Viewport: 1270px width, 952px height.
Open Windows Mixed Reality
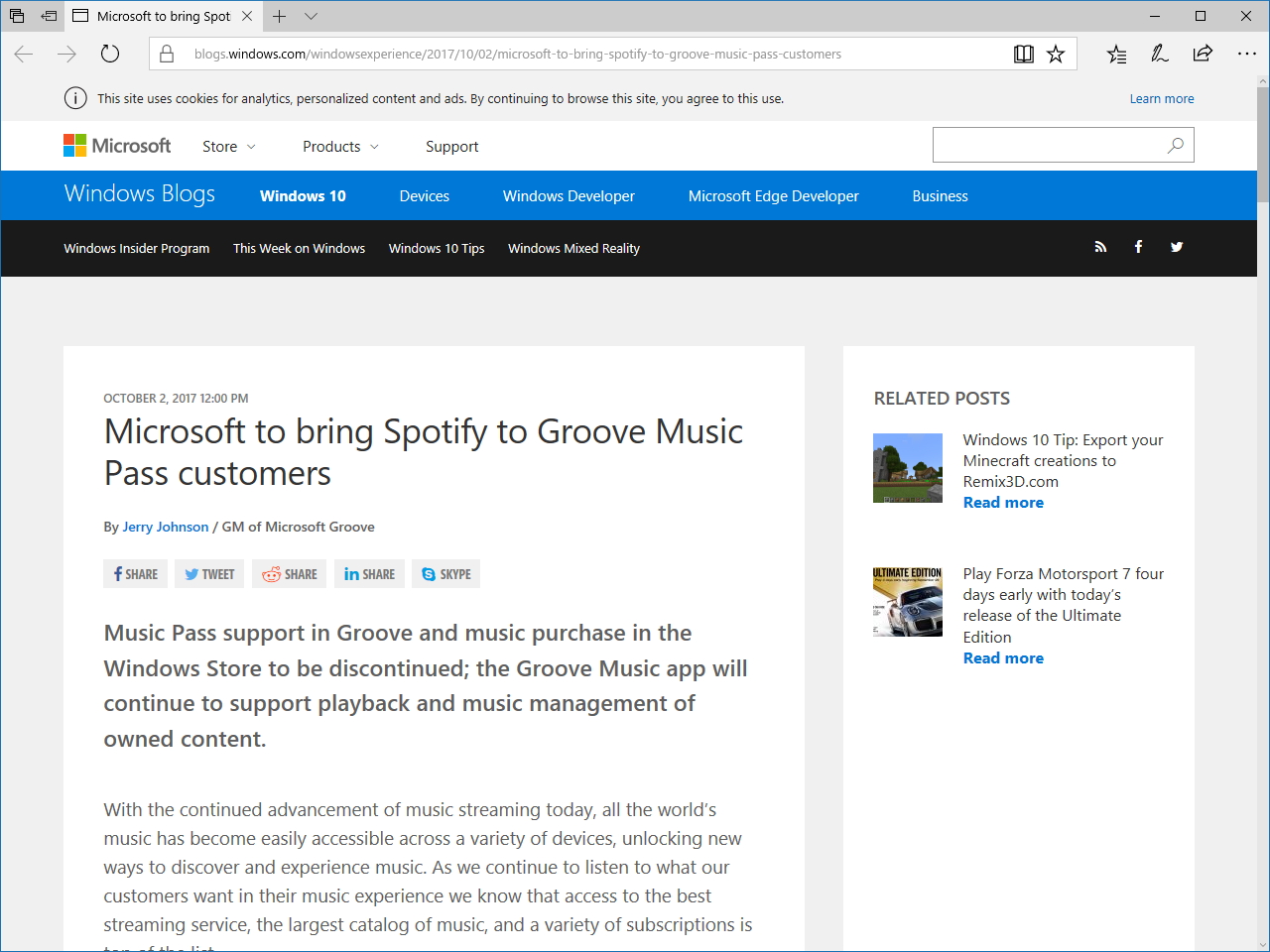click(573, 248)
